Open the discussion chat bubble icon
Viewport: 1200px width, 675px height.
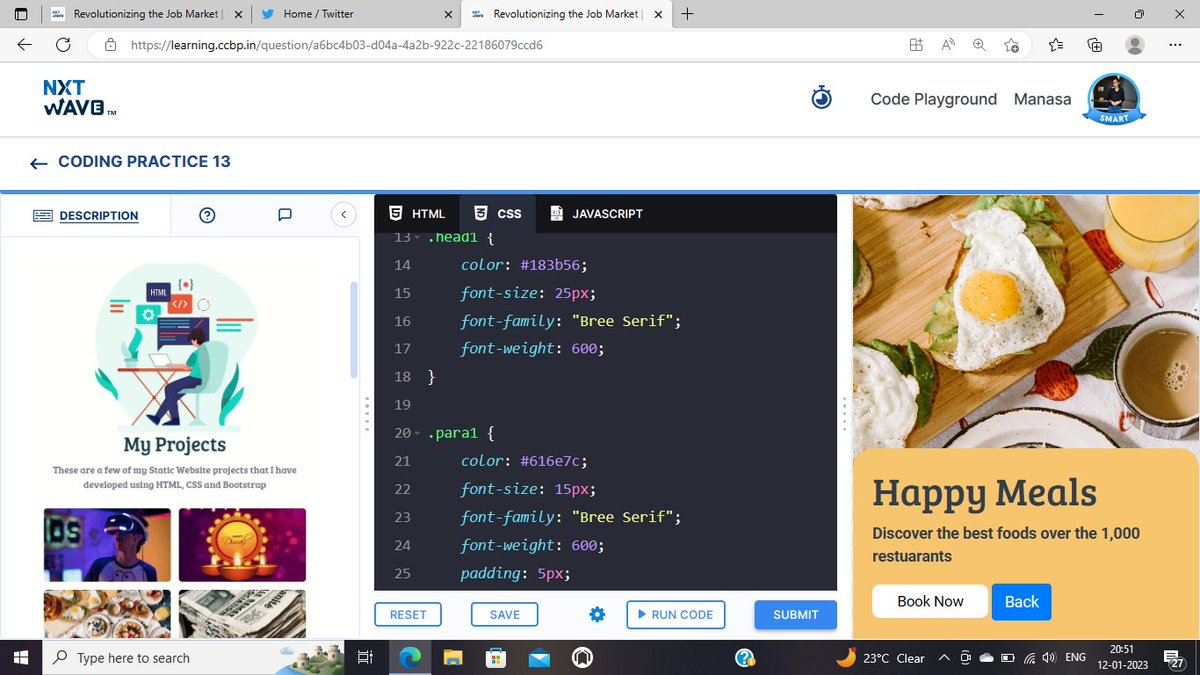tap(284, 215)
